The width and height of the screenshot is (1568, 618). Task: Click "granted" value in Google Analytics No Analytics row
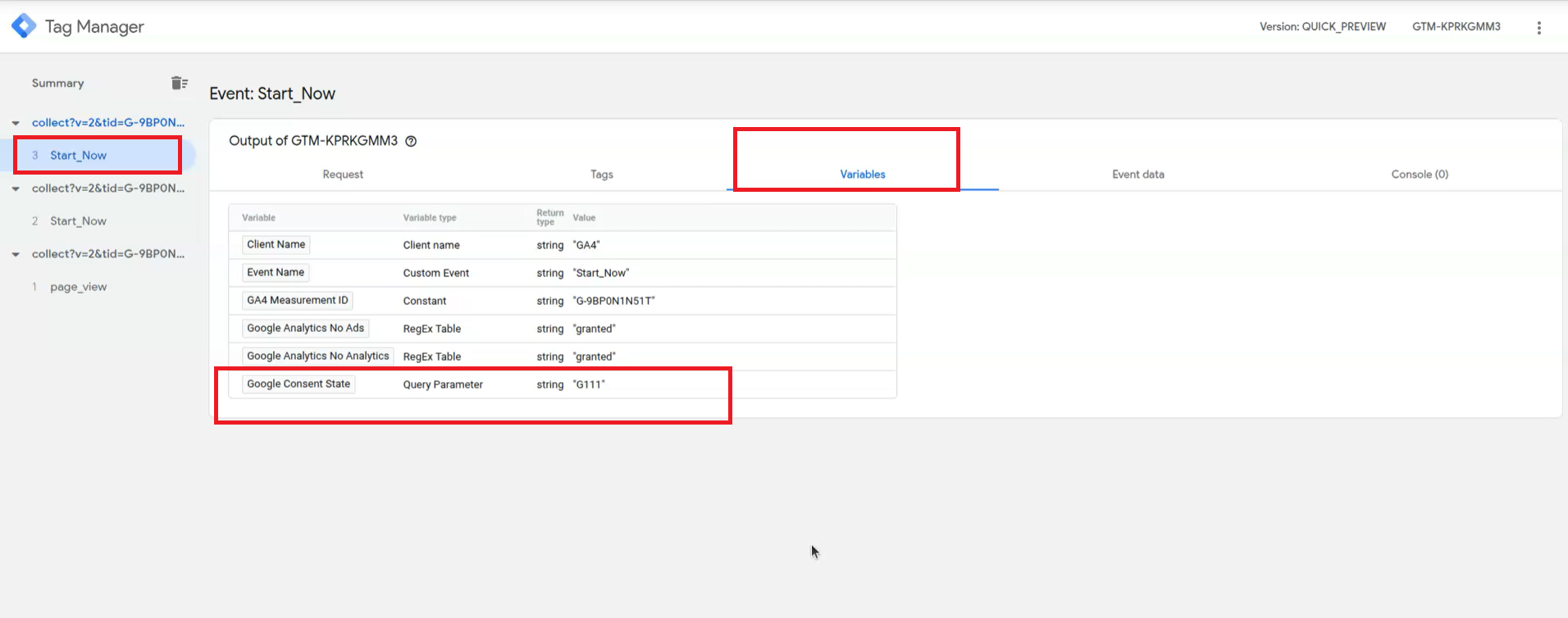click(x=594, y=357)
